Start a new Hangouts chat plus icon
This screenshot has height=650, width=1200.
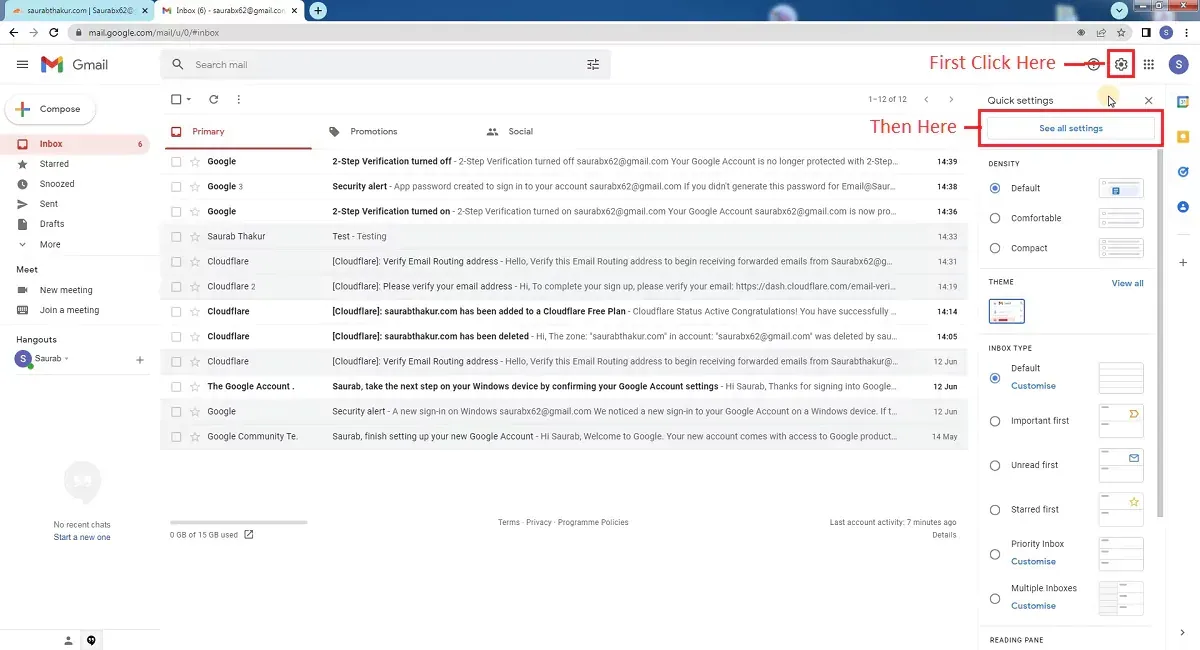pyautogui.click(x=140, y=359)
